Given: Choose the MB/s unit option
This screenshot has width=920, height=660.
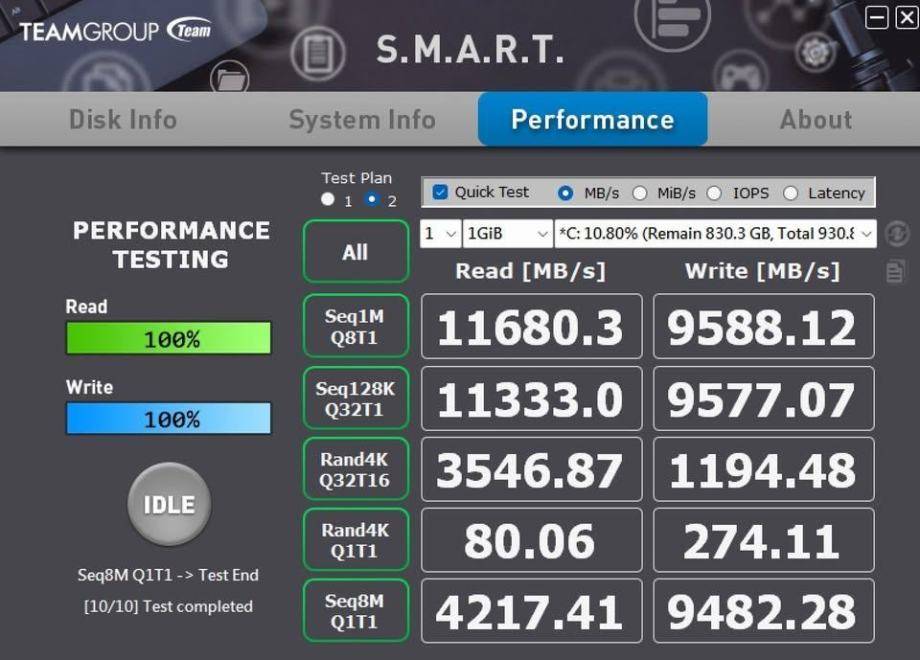Looking at the screenshot, I should tap(566, 193).
